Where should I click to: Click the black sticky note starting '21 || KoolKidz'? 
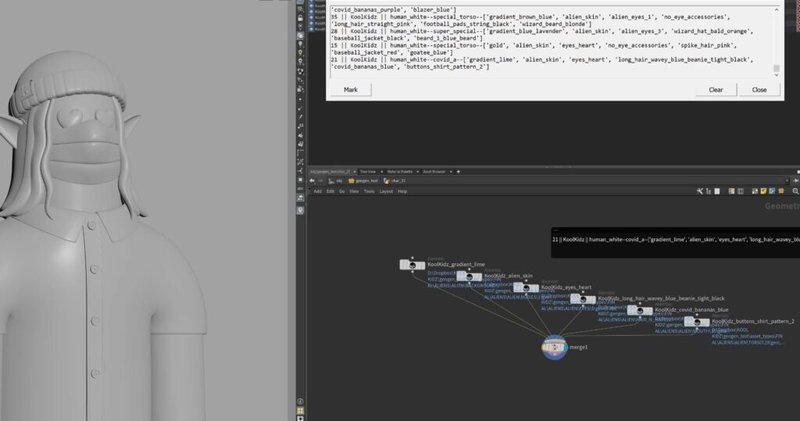[676, 242]
